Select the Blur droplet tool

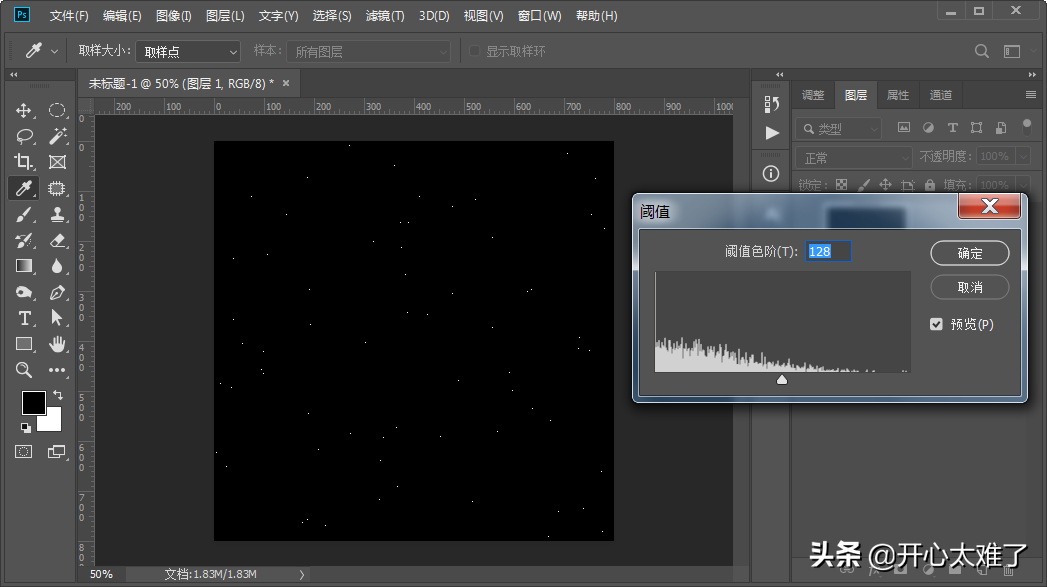pos(57,266)
